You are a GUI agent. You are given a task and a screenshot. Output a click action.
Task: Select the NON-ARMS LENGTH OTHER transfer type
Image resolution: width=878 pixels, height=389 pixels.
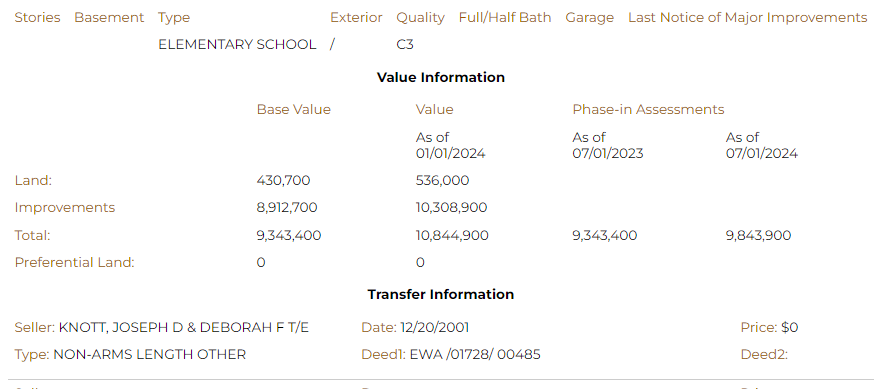150,354
